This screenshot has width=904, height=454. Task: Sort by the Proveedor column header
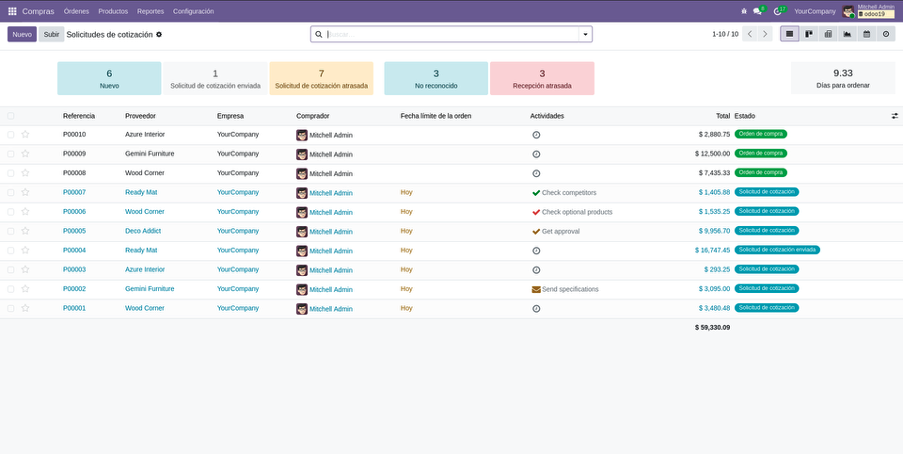click(140, 116)
